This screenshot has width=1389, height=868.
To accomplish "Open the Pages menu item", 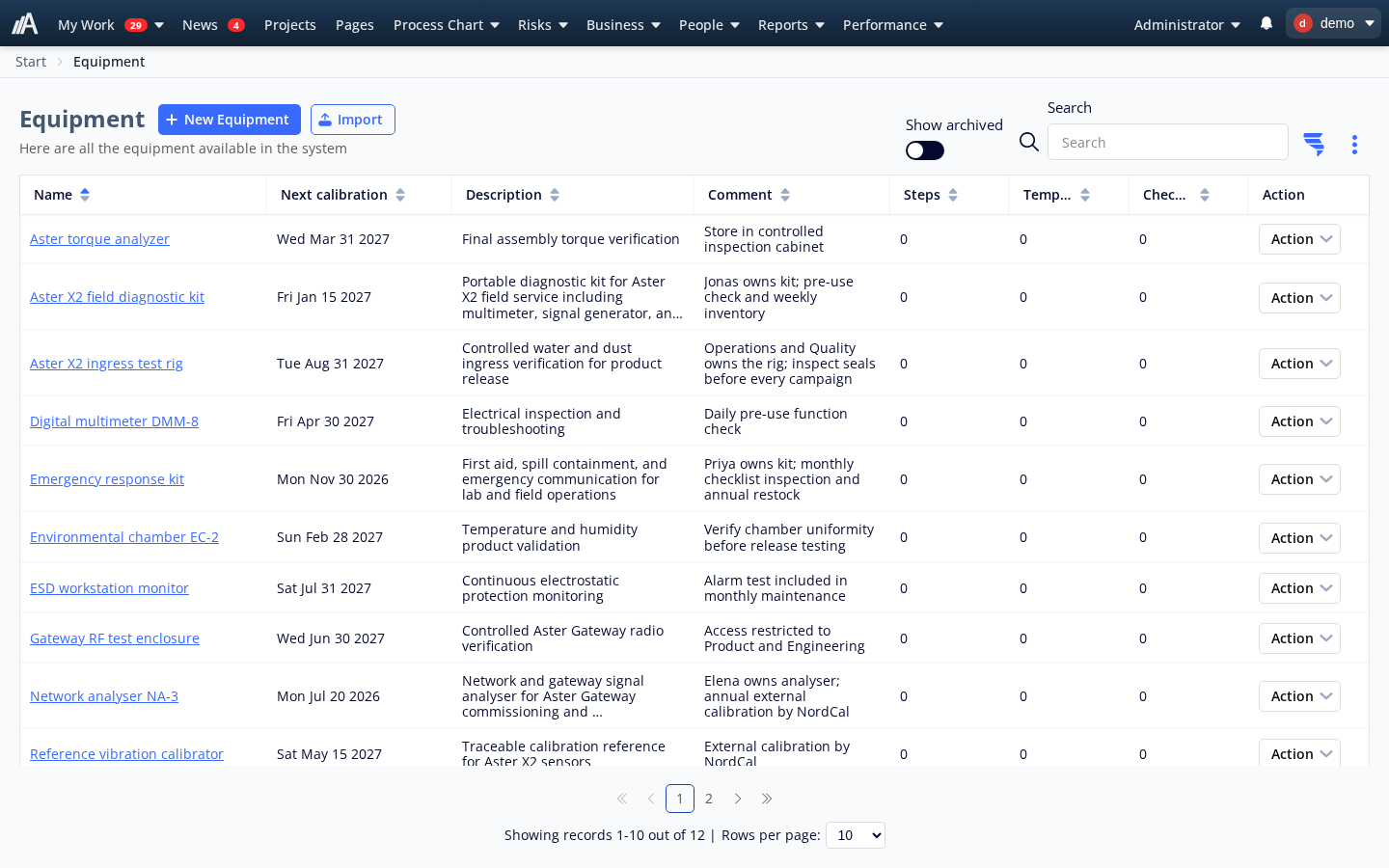I will tap(355, 24).
